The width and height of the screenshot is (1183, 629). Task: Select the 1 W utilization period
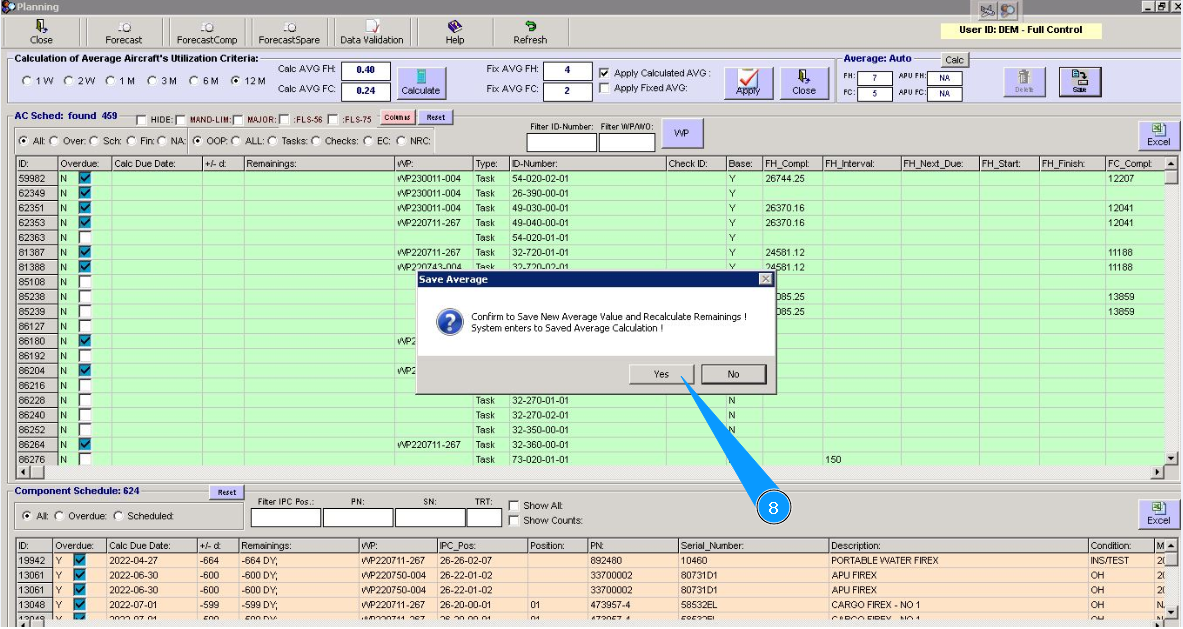(x=27, y=81)
